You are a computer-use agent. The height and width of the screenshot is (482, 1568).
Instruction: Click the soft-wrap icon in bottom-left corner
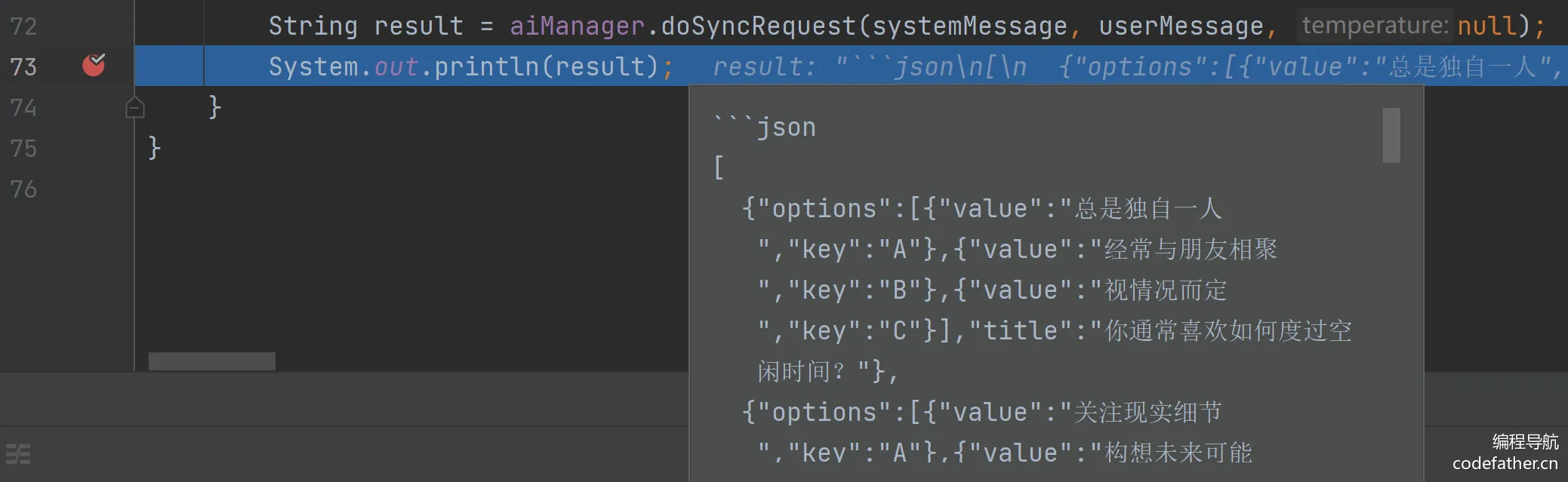point(18,454)
